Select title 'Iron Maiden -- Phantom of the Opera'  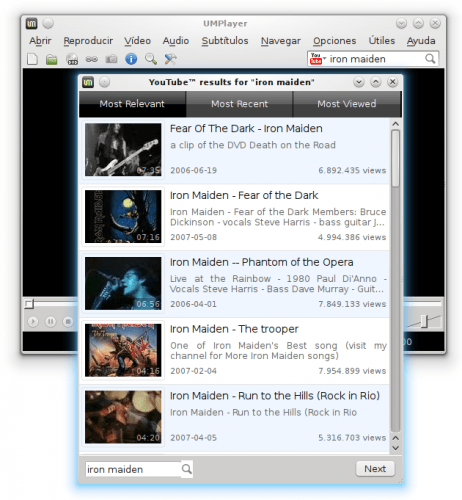tap(261, 262)
